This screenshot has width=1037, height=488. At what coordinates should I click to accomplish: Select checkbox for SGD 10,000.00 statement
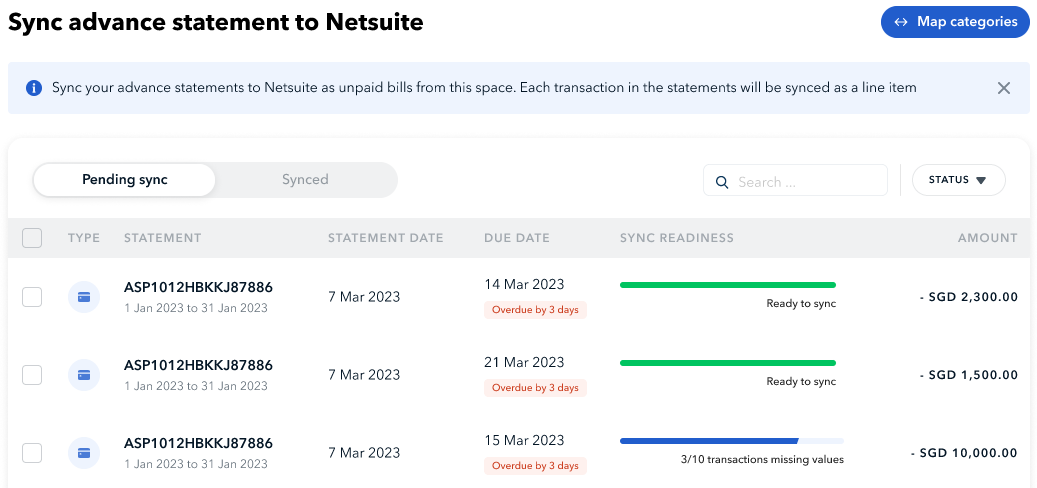(x=32, y=453)
